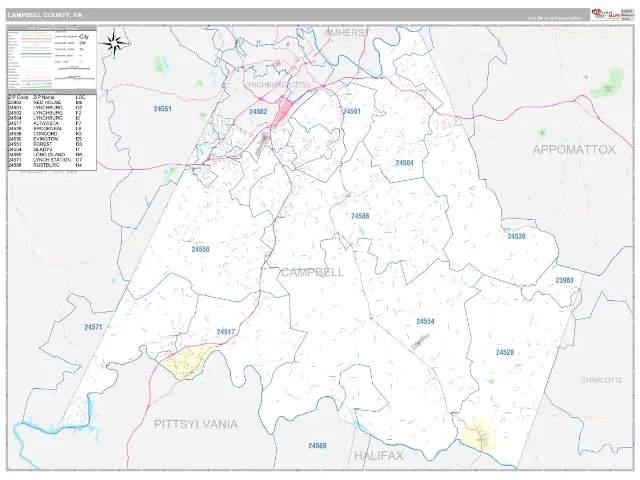This screenshot has height=480, width=640.
Task: Click the compass rose on the map
Action: tap(115, 42)
